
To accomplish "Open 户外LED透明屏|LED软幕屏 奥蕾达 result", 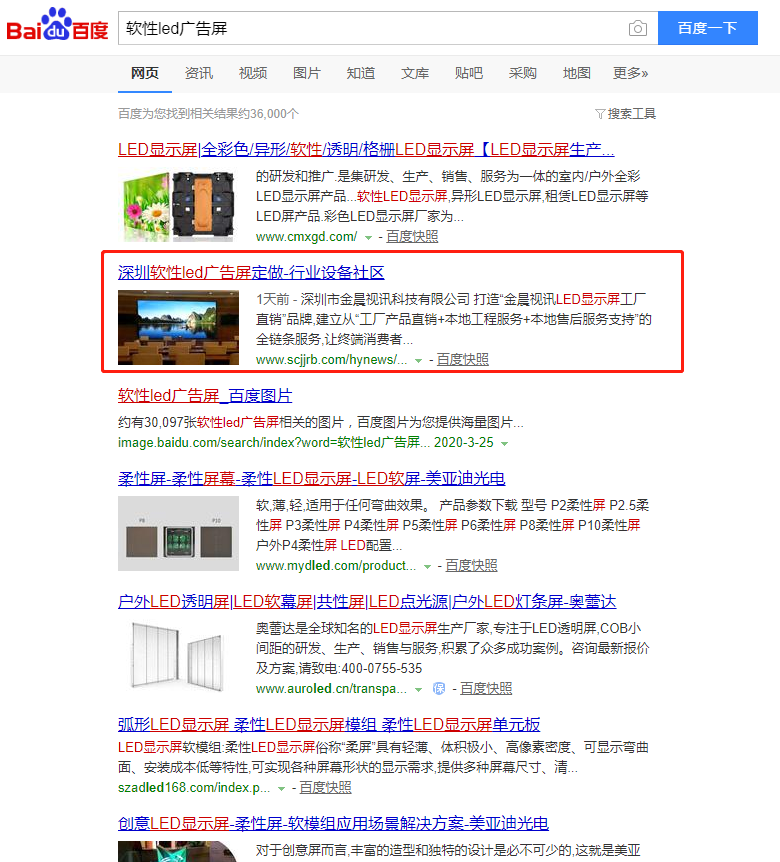I will pyautogui.click(x=367, y=601).
